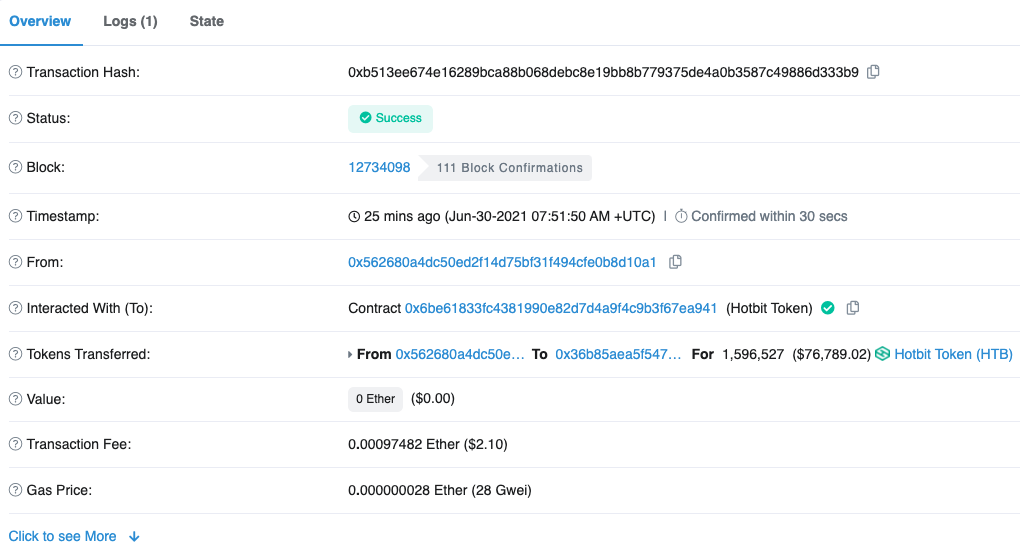
Task: Expand the Tokens Transferred triangle arrow
Action: point(350,355)
